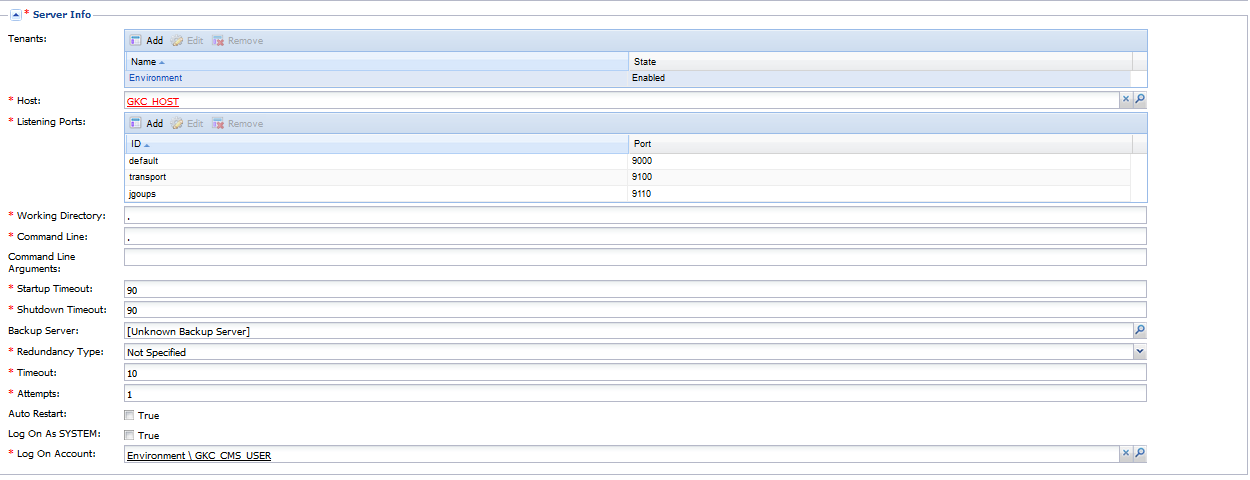The height and width of the screenshot is (480, 1250).
Task: Open Host browse magnifier icon
Action: 1139,100
